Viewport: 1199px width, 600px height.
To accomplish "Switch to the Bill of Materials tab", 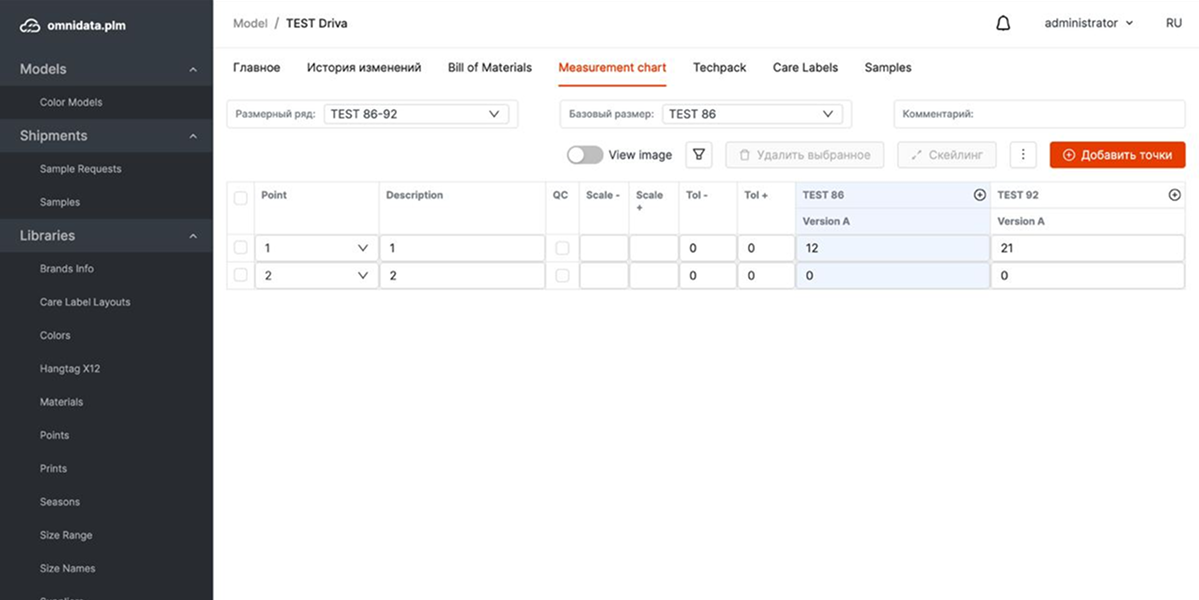I will pos(489,68).
